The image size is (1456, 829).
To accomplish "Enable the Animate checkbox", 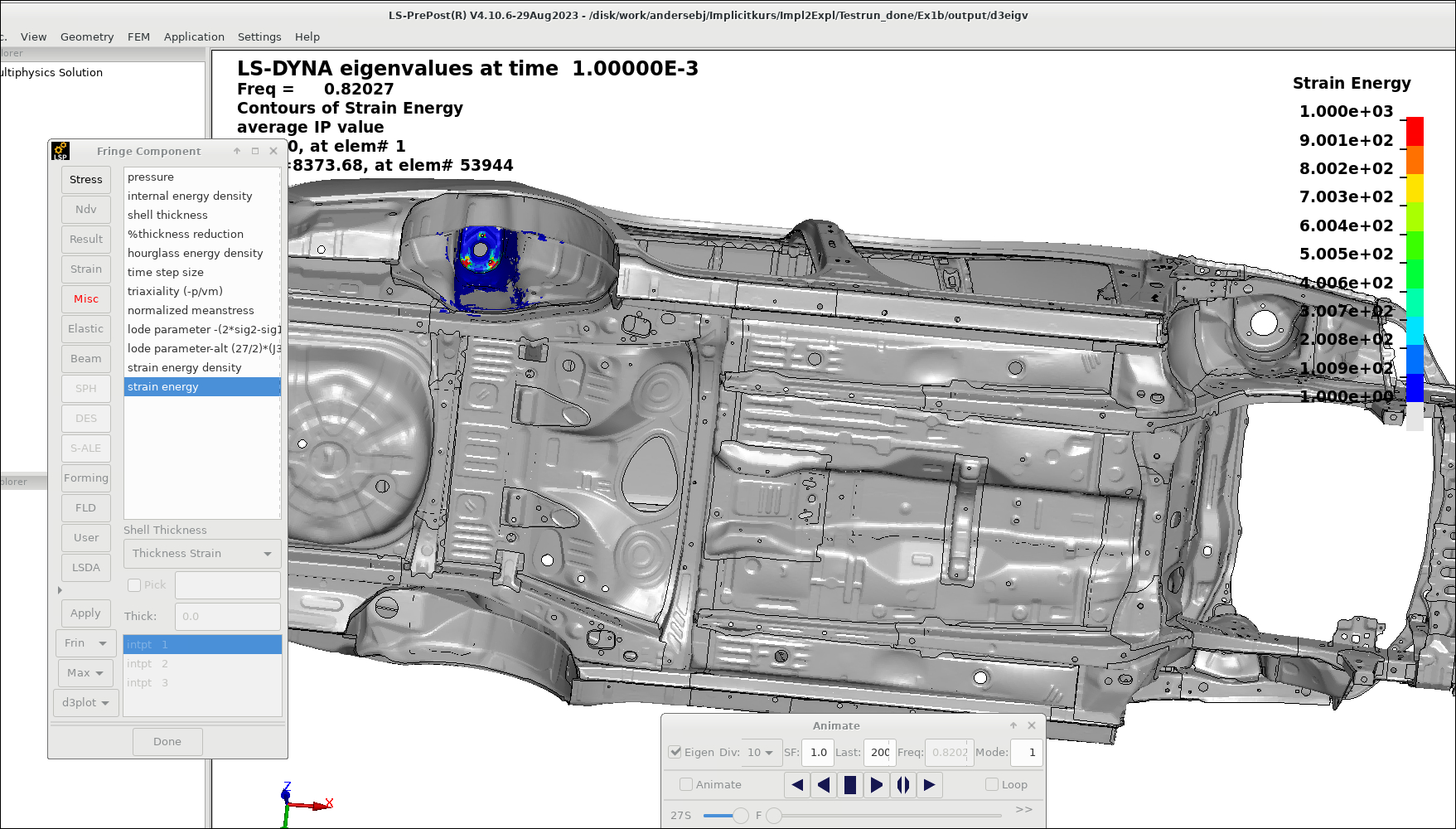I will (x=686, y=784).
